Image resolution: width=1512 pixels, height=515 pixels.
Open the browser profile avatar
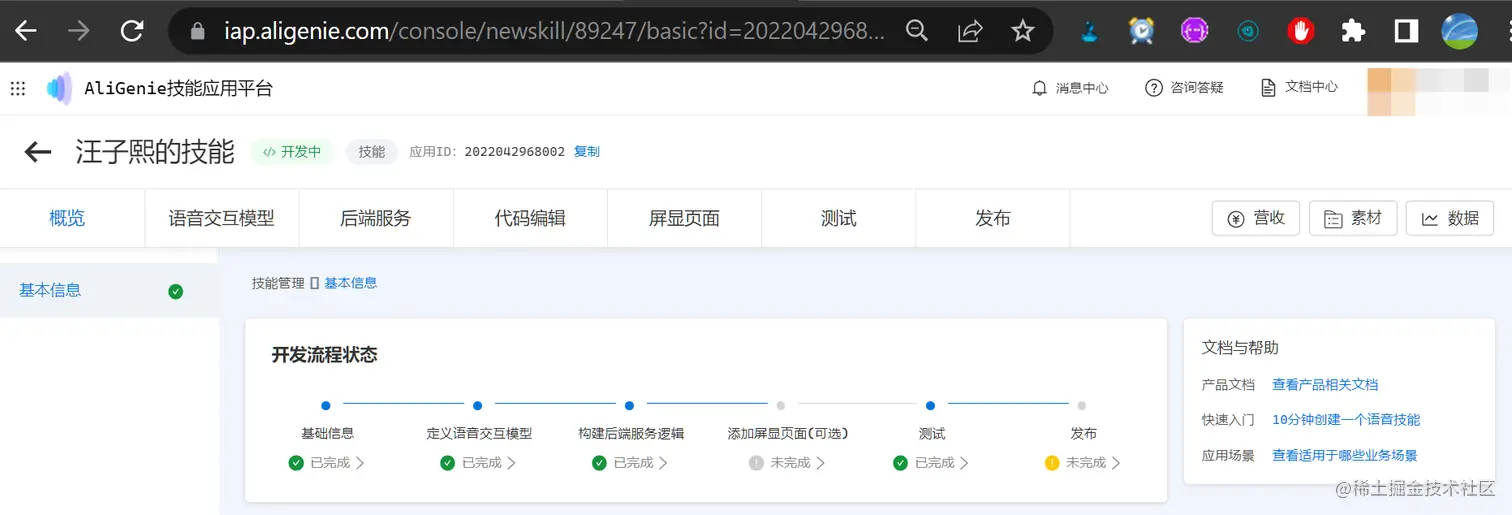coord(1459,31)
